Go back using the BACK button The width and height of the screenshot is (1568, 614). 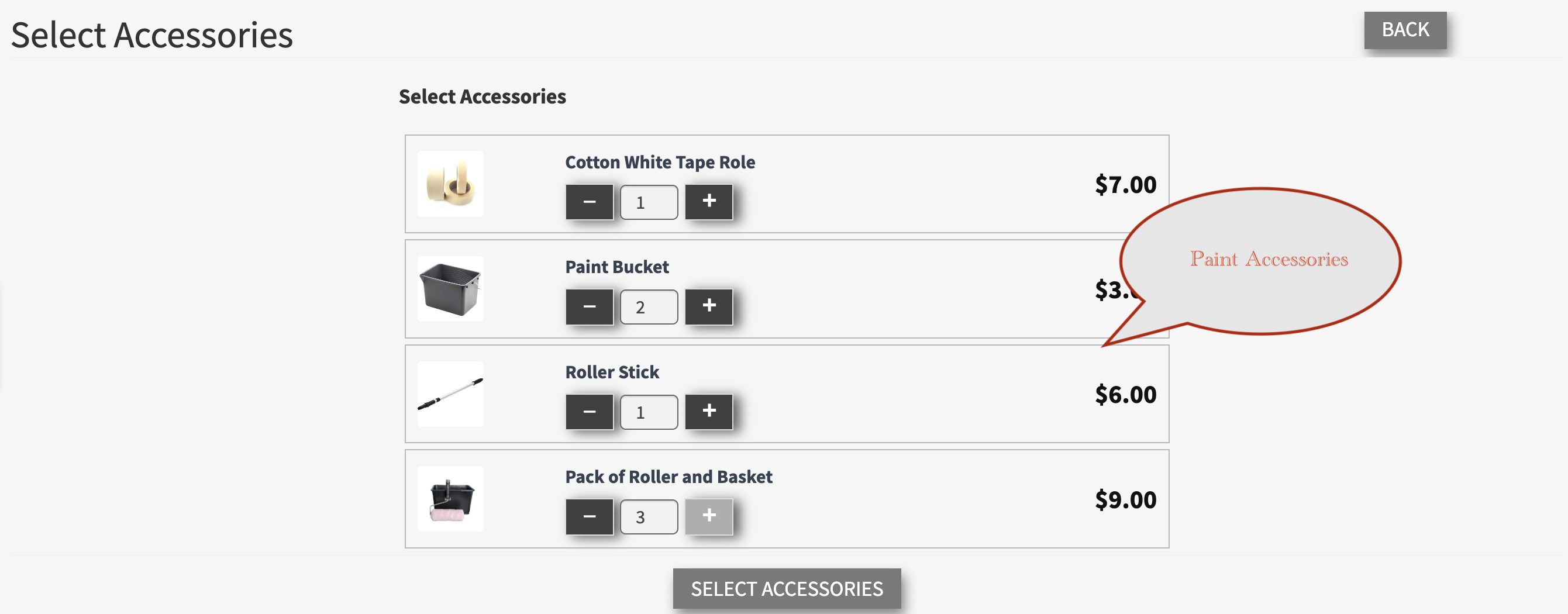coord(1405,30)
